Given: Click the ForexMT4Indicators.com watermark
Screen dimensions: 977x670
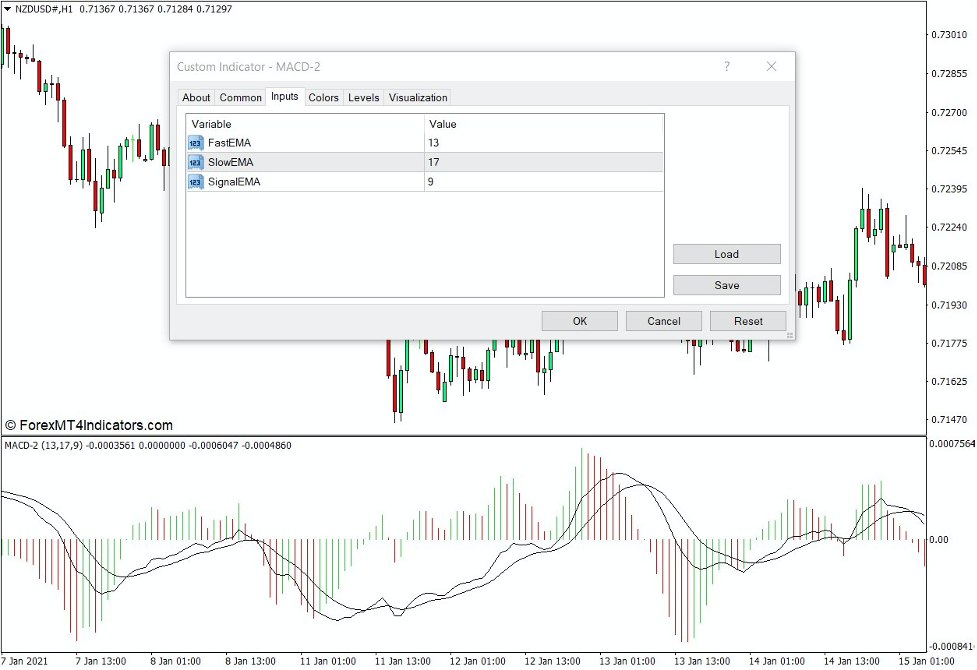Looking at the screenshot, I should click(90, 425).
